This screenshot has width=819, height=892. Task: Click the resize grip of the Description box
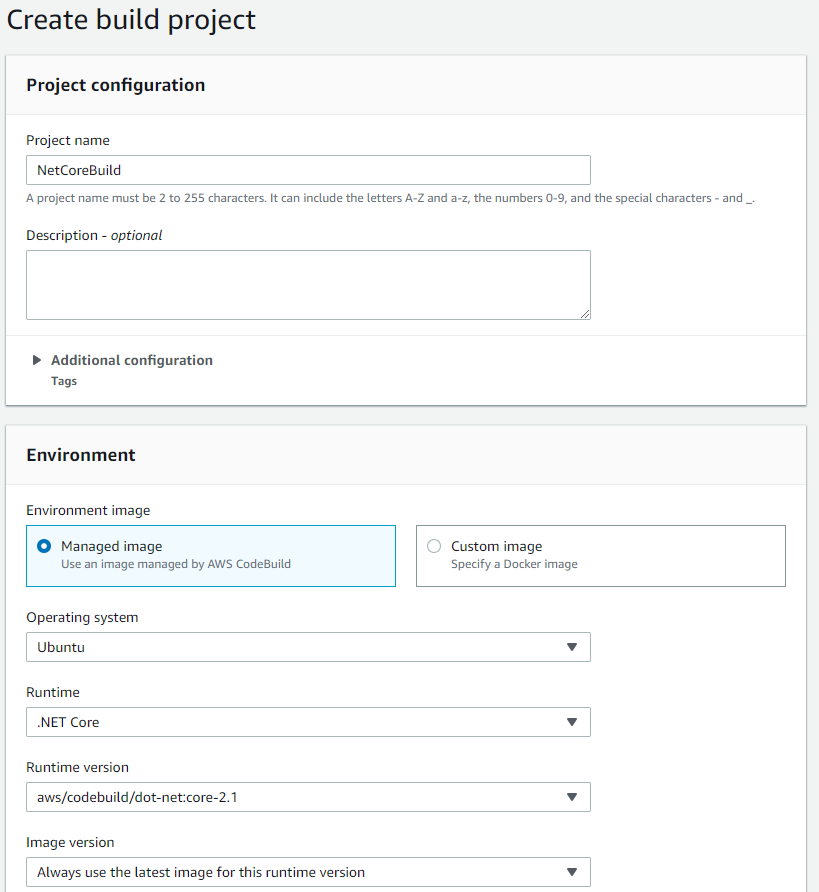click(x=585, y=313)
